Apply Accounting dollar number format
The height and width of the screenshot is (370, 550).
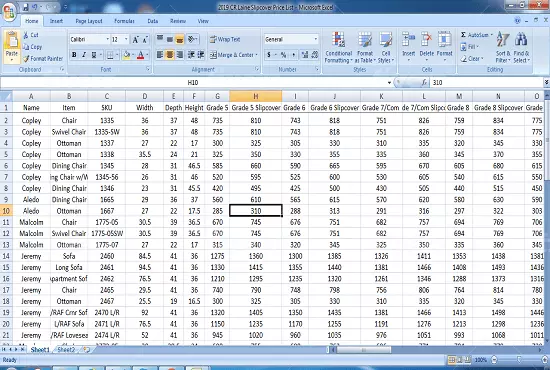[269, 55]
